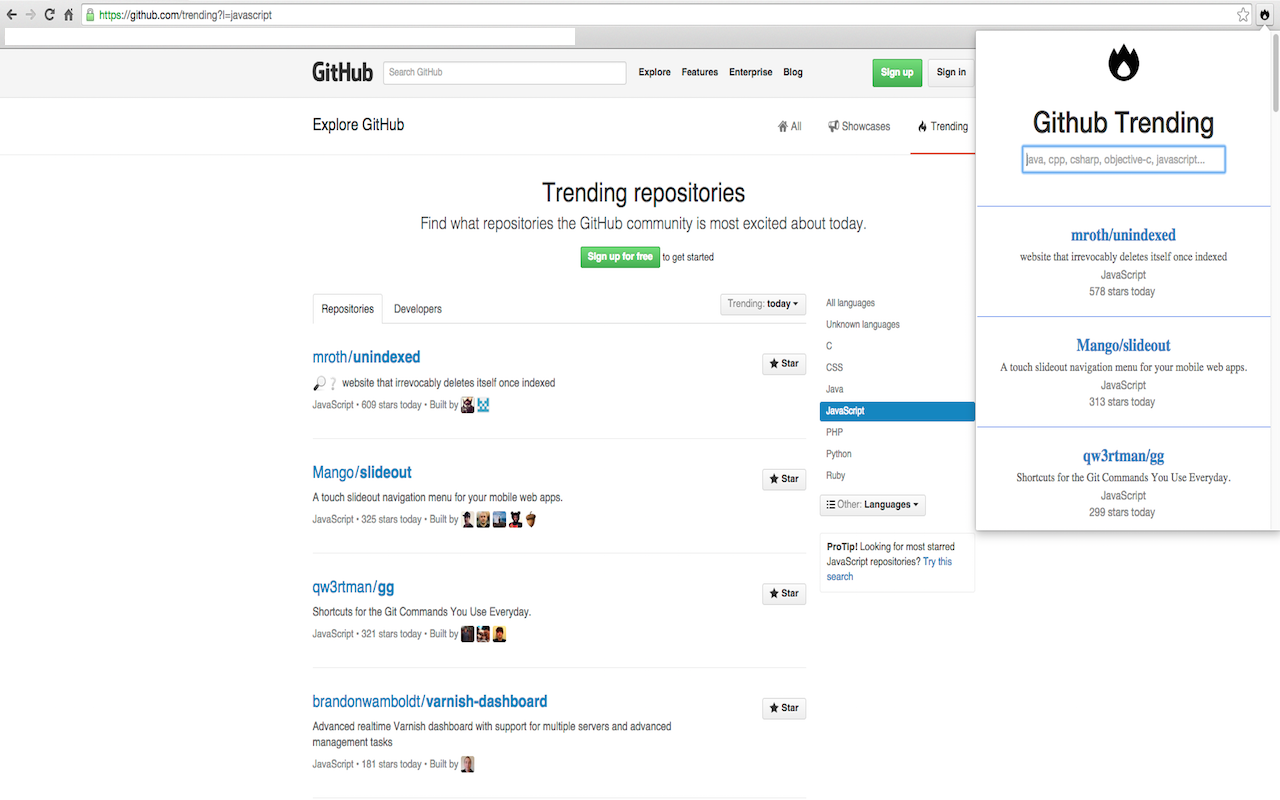
Task: Star the mroth/unindexed repository
Action: (784, 364)
